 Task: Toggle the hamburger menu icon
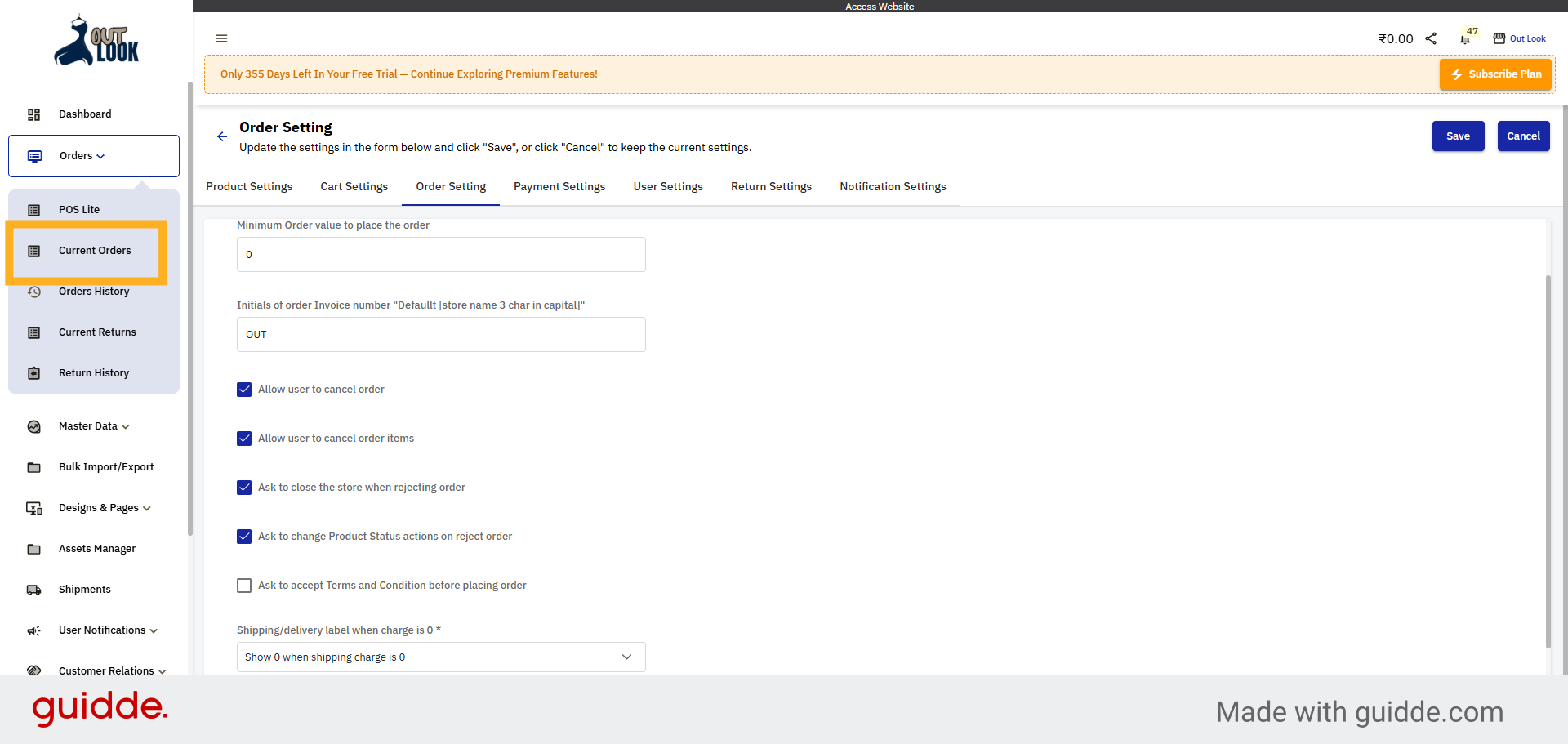tap(221, 38)
